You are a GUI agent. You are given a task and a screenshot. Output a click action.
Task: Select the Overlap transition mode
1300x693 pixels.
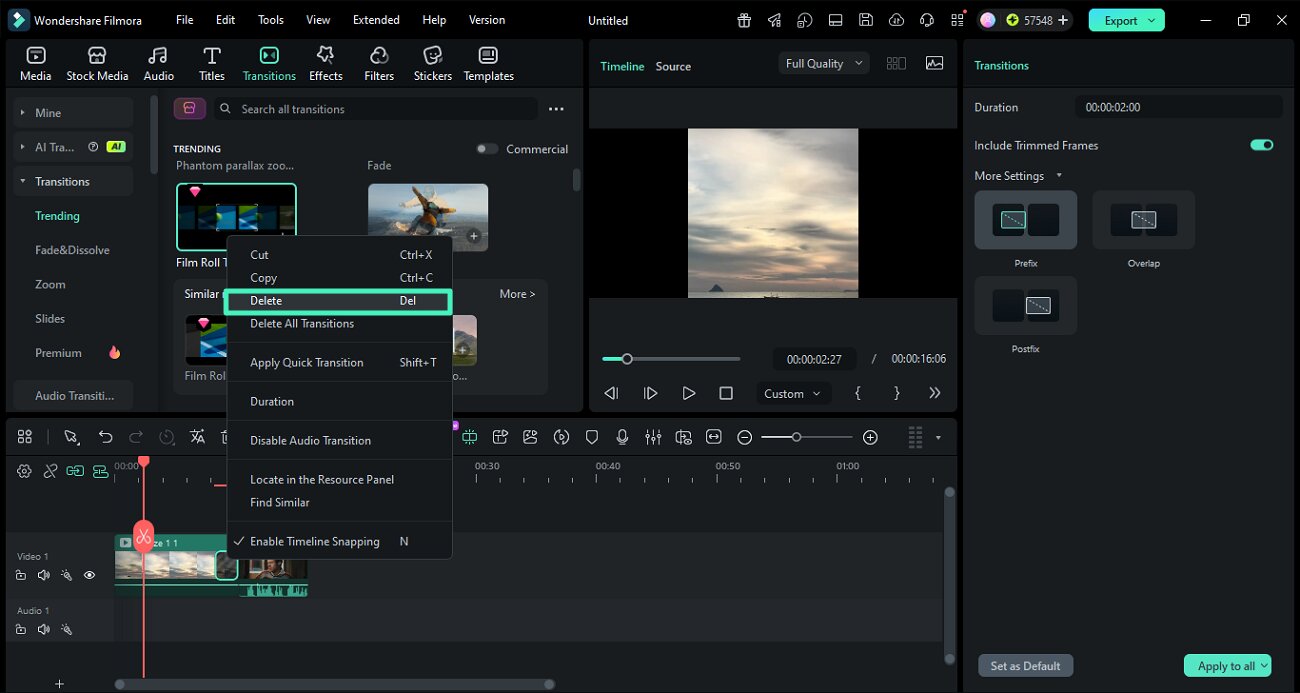click(1143, 221)
